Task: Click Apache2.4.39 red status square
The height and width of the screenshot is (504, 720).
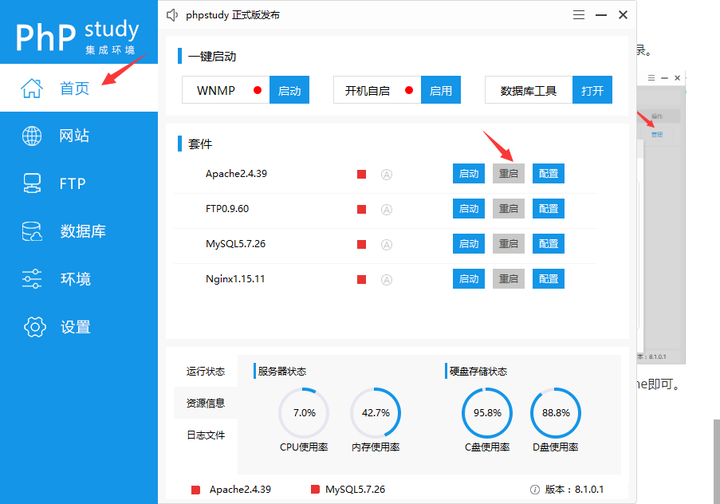Action: click(362, 174)
